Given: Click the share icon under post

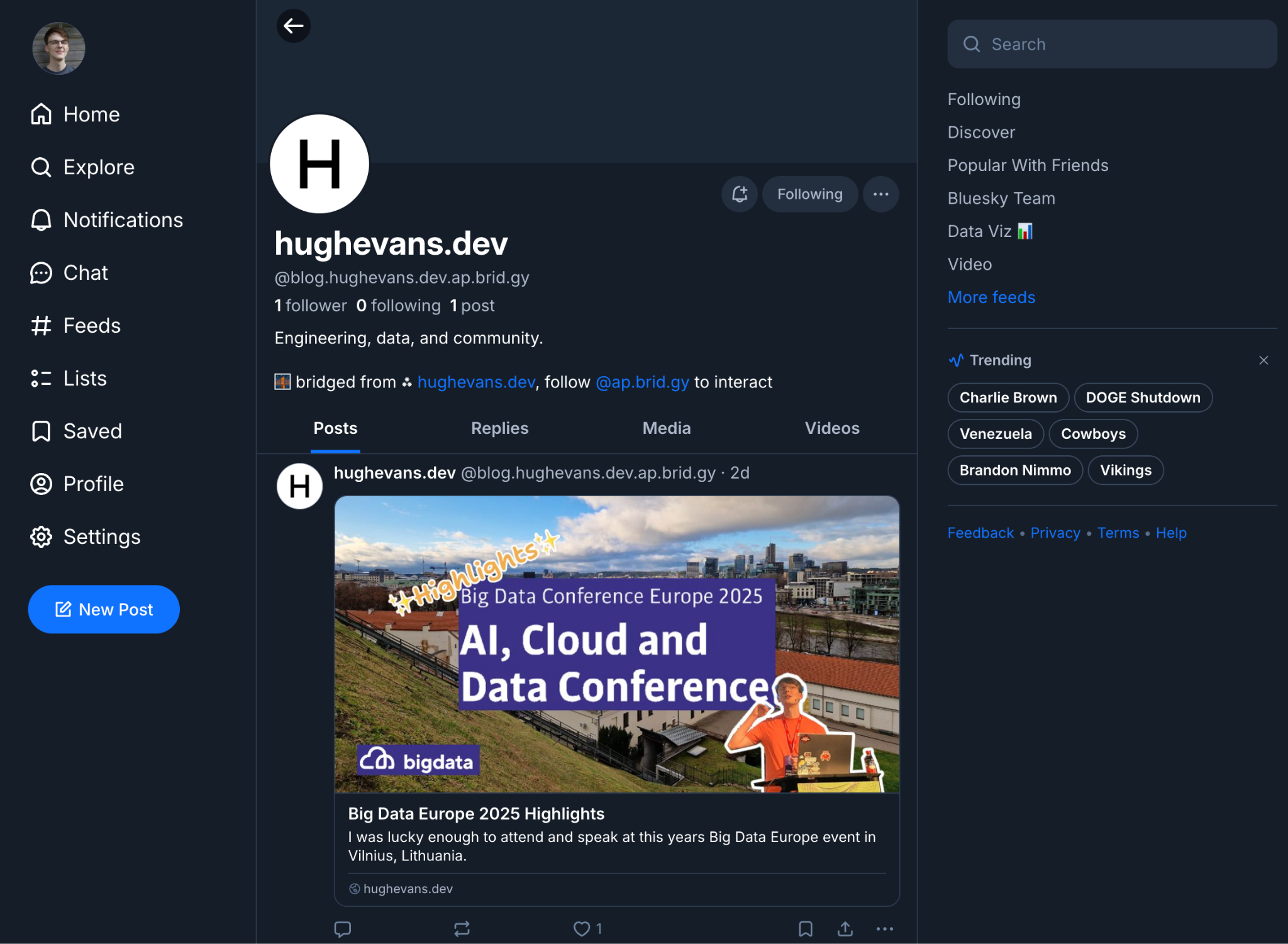Looking at the screenshot, I should (x=845, y=929).
